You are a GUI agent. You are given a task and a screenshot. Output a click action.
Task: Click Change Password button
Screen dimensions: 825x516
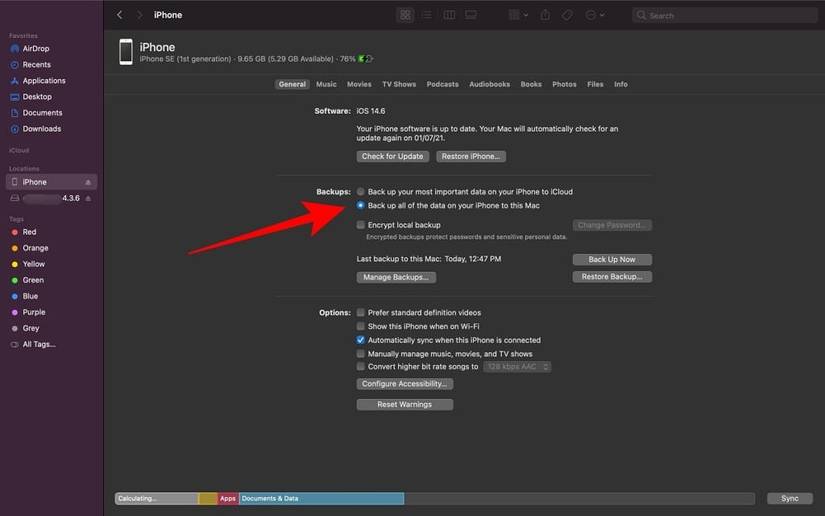(x=612, y=225)
